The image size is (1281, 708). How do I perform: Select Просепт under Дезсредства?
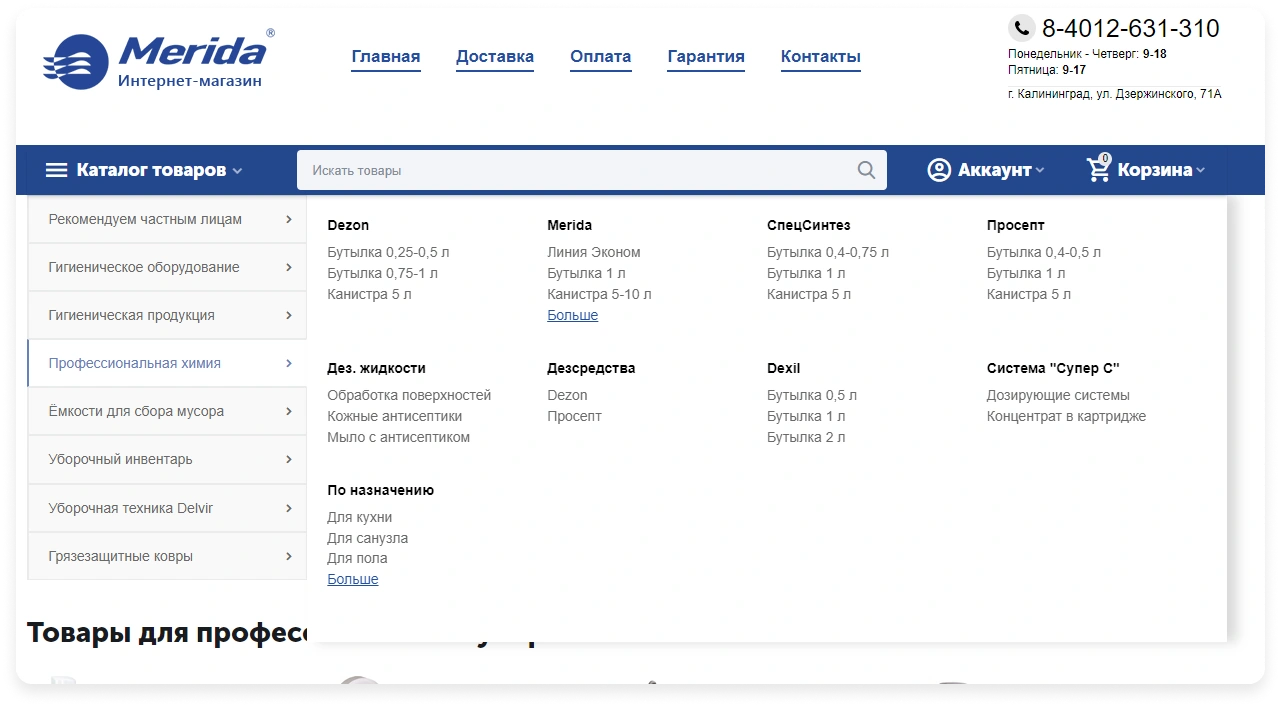click(575, 416)
